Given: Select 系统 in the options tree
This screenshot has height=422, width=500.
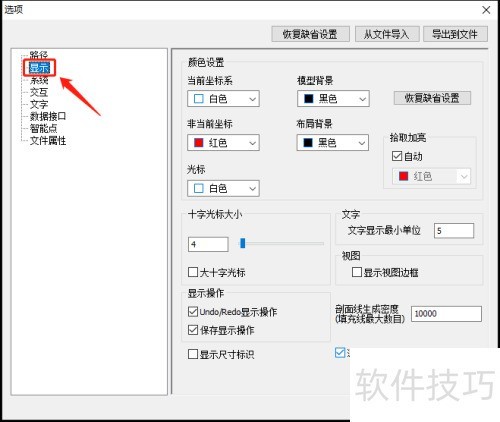Looking at the screenshot, I should tap(39, 80).
